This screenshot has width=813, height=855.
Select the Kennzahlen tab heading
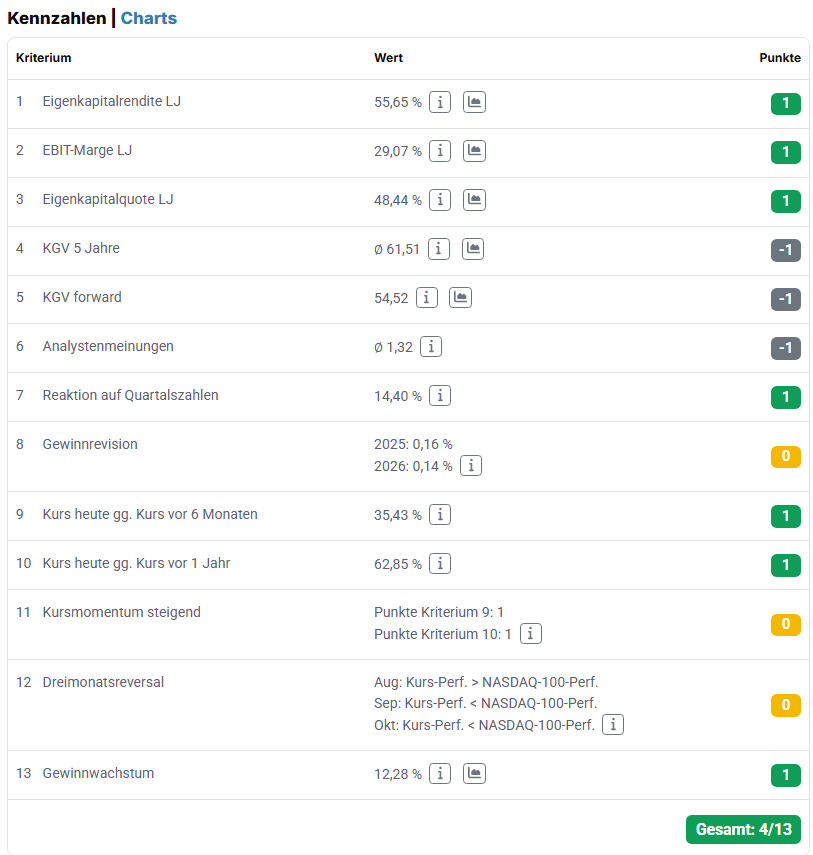(x=56, y=18)
